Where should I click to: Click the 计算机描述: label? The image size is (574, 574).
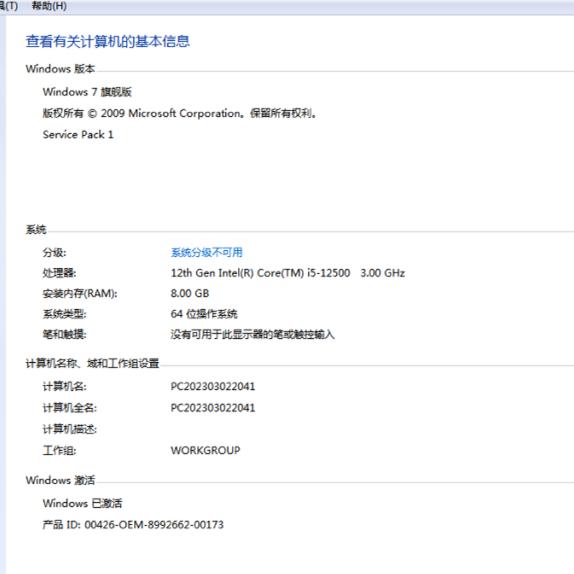pos(70,429)
